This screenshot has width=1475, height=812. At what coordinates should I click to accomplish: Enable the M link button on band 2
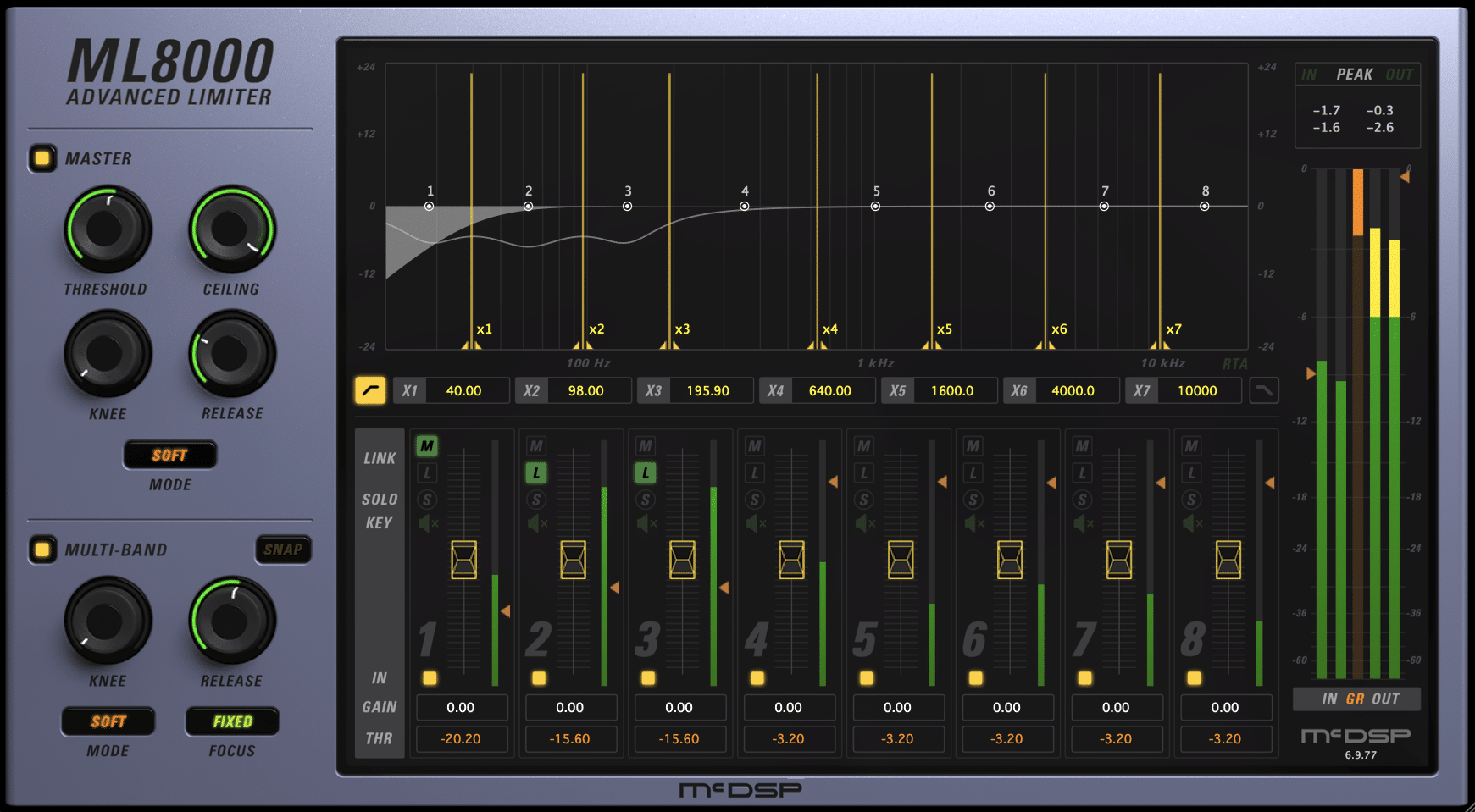535,446
